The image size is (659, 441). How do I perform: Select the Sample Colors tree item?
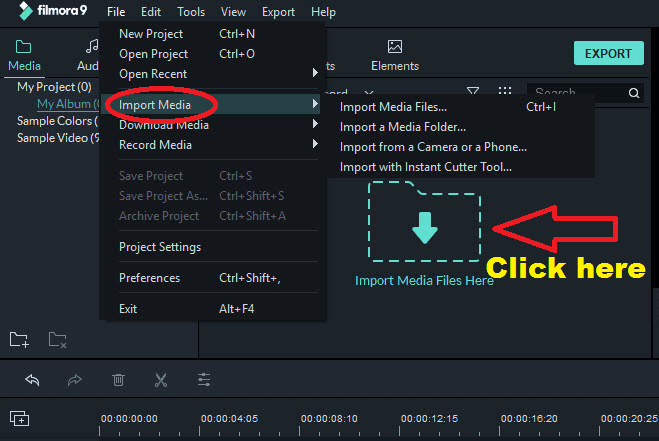57,121
